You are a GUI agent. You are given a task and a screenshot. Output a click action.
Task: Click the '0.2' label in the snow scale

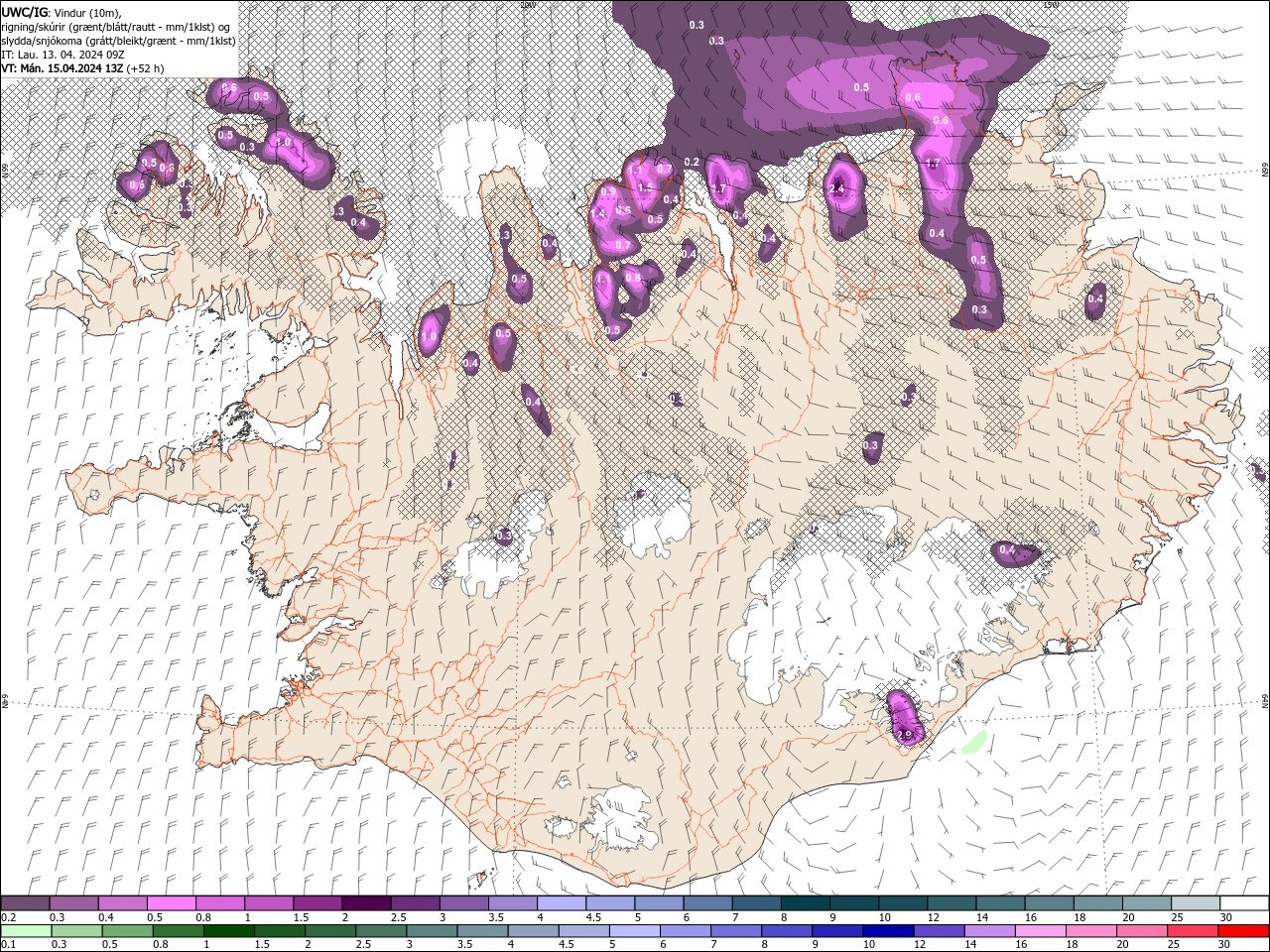(8, 917)
